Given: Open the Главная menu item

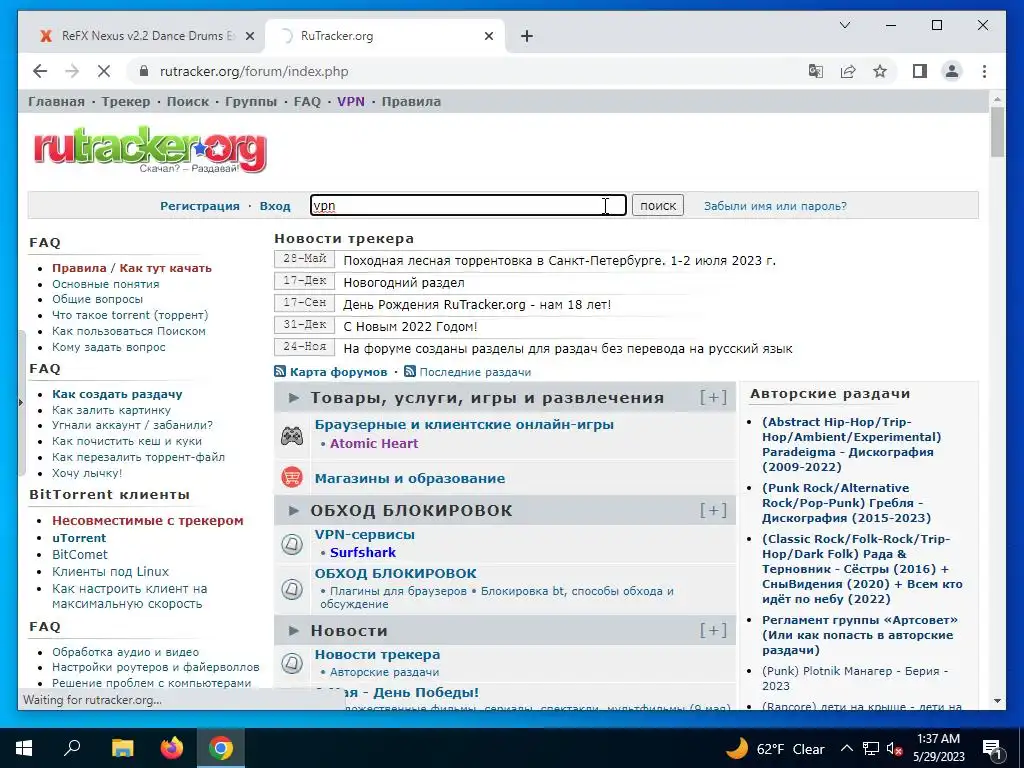Looking at the screenshot, I should tap(56, 101).
